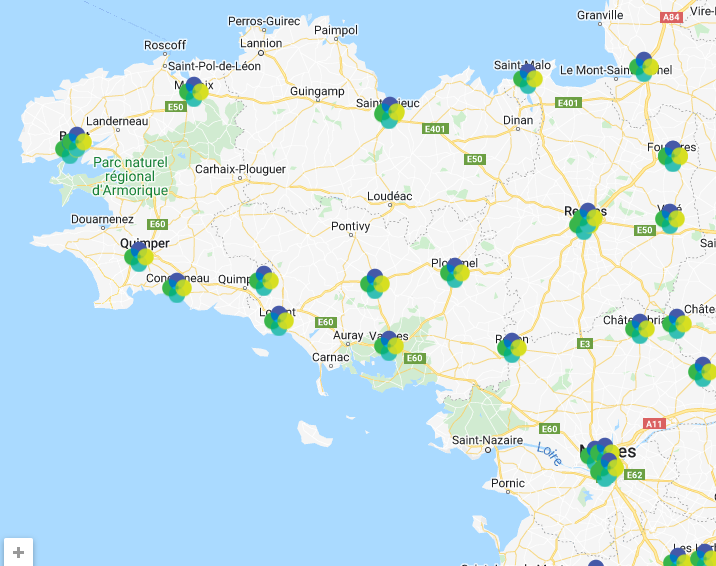Select the marker at Ploërmel
Viewport: 716px width, 566px height.
click(x=455, y=273)
